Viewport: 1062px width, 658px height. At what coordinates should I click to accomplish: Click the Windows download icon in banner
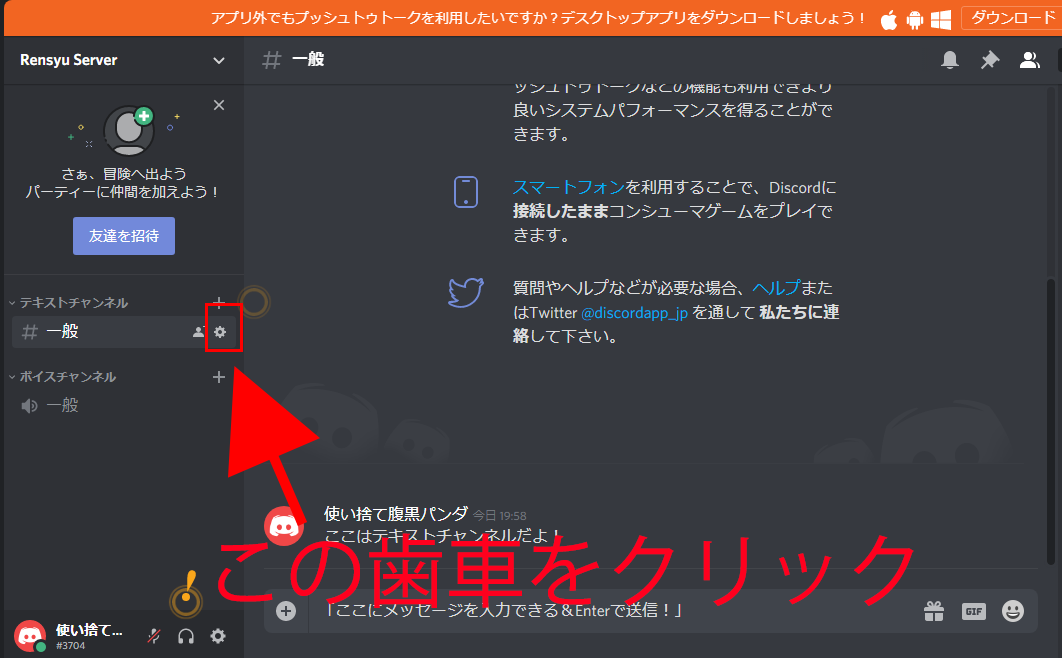pos(941,20)
